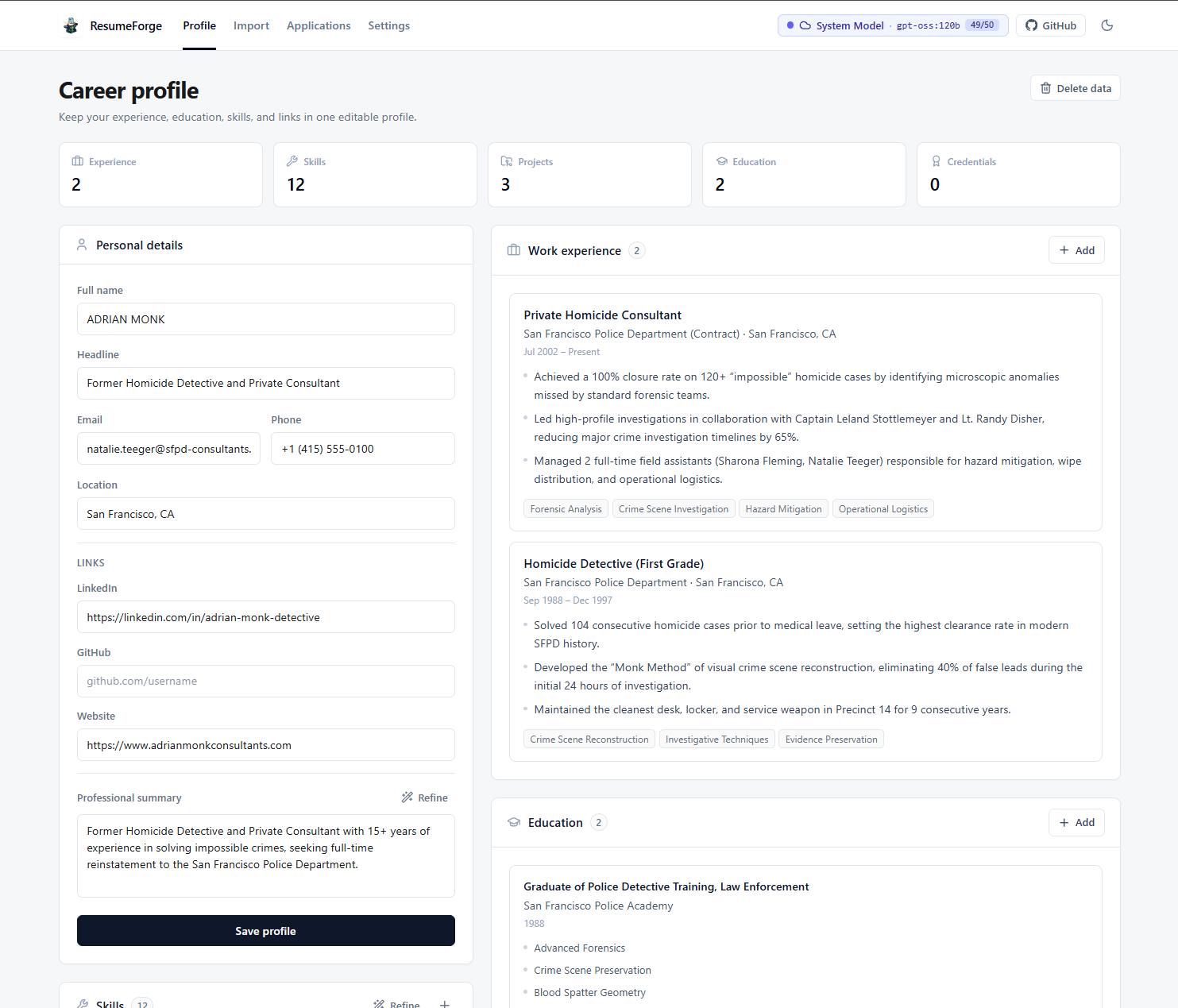The image size is (1178, 1008).
Task: Click the ResumeForge logo icon
Action: (x=71, y=25)
